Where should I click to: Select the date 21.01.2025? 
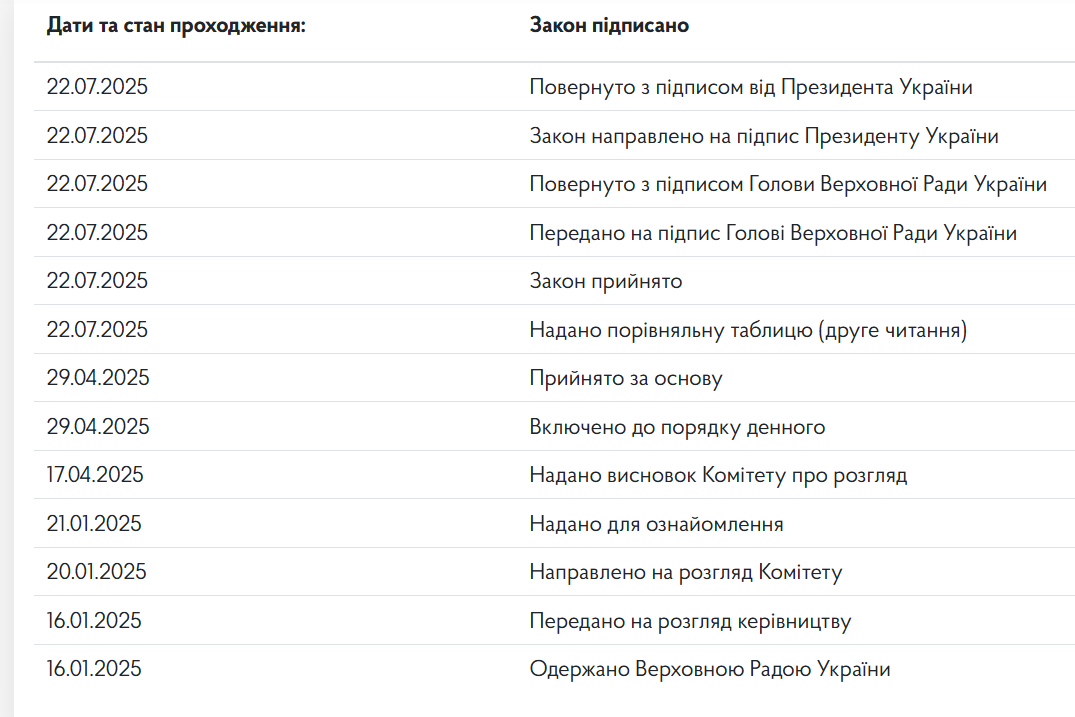(x=94, y=524)
